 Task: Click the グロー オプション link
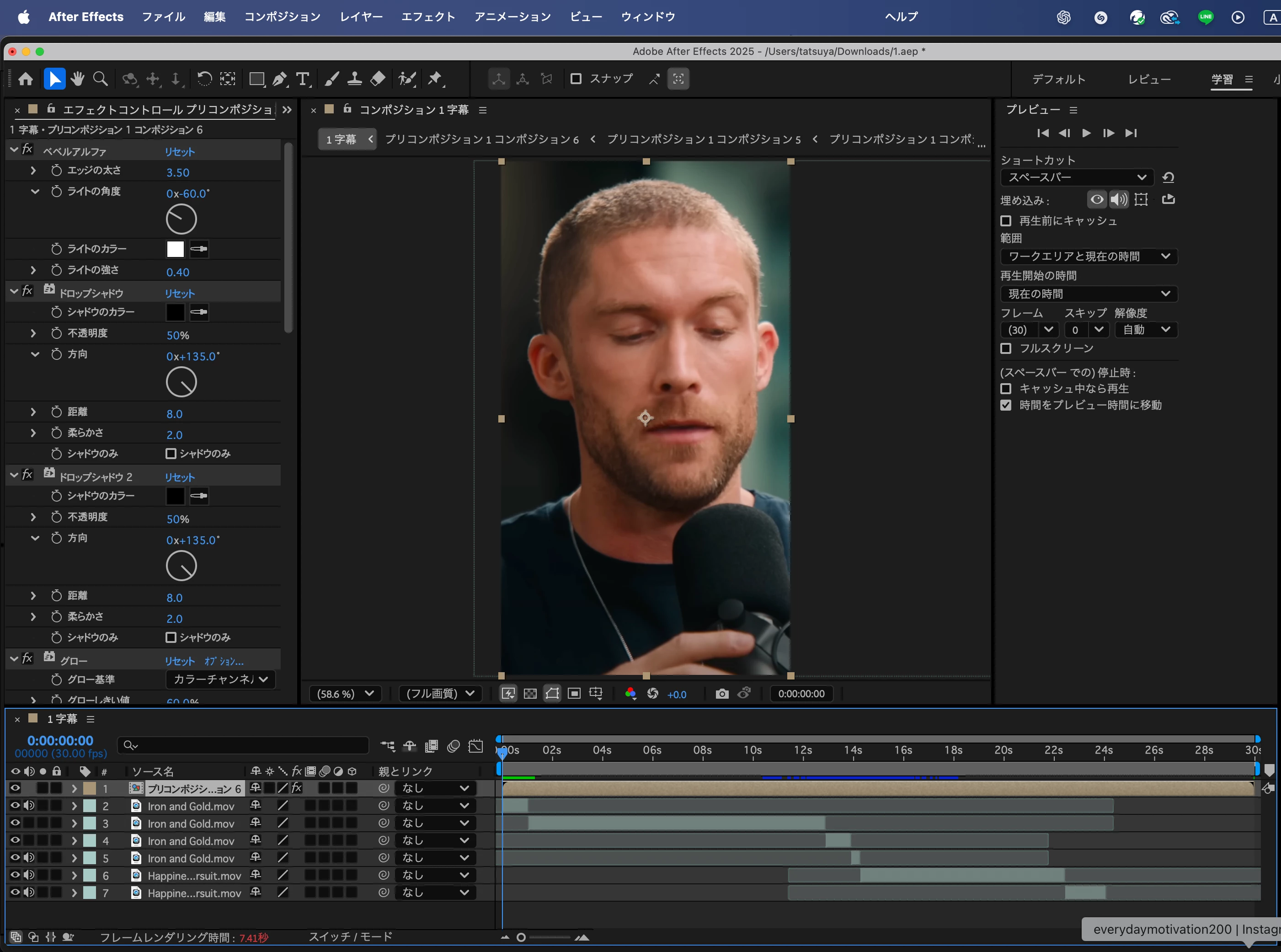224,662
